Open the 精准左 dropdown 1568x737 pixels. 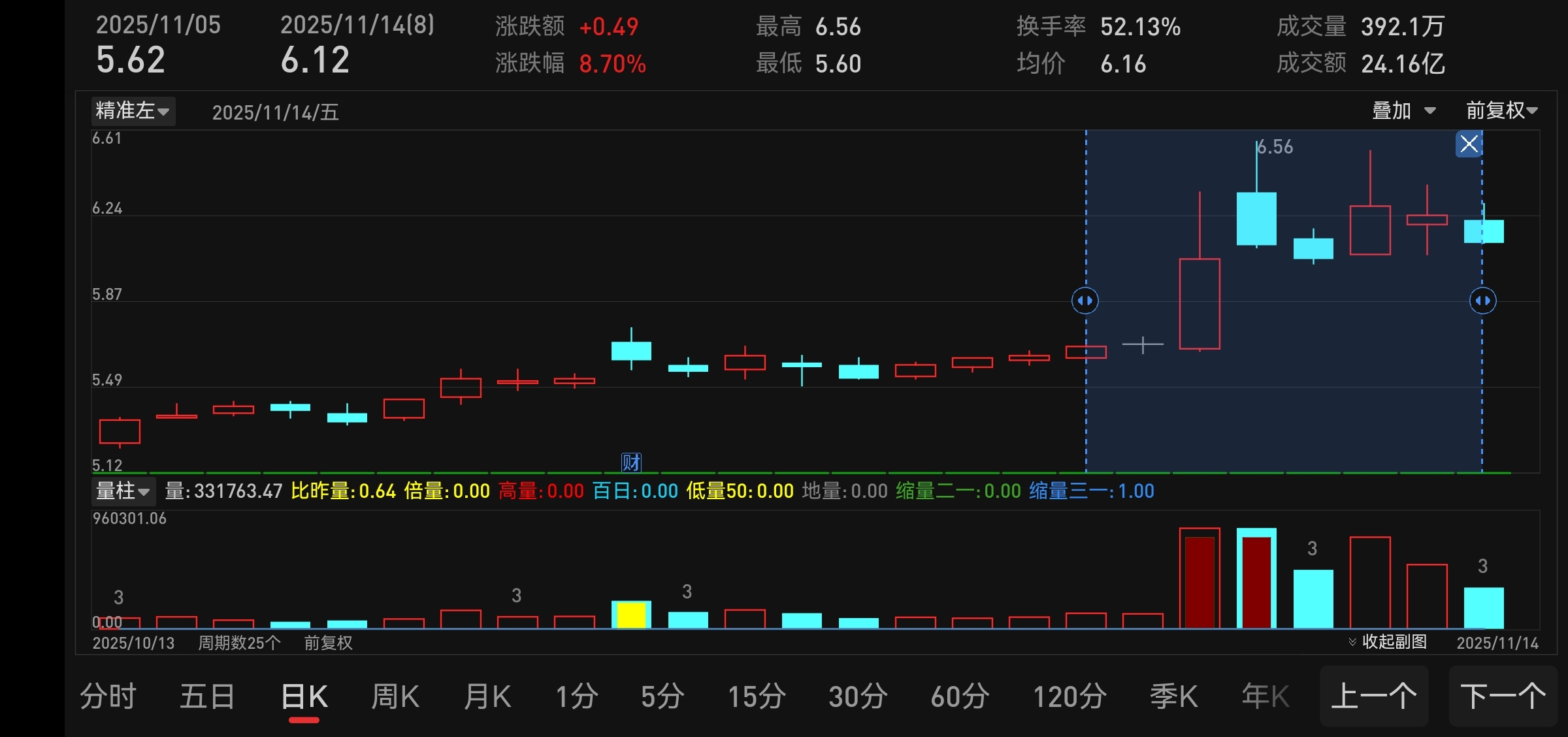pyautogui.click(x=133, y=110)
